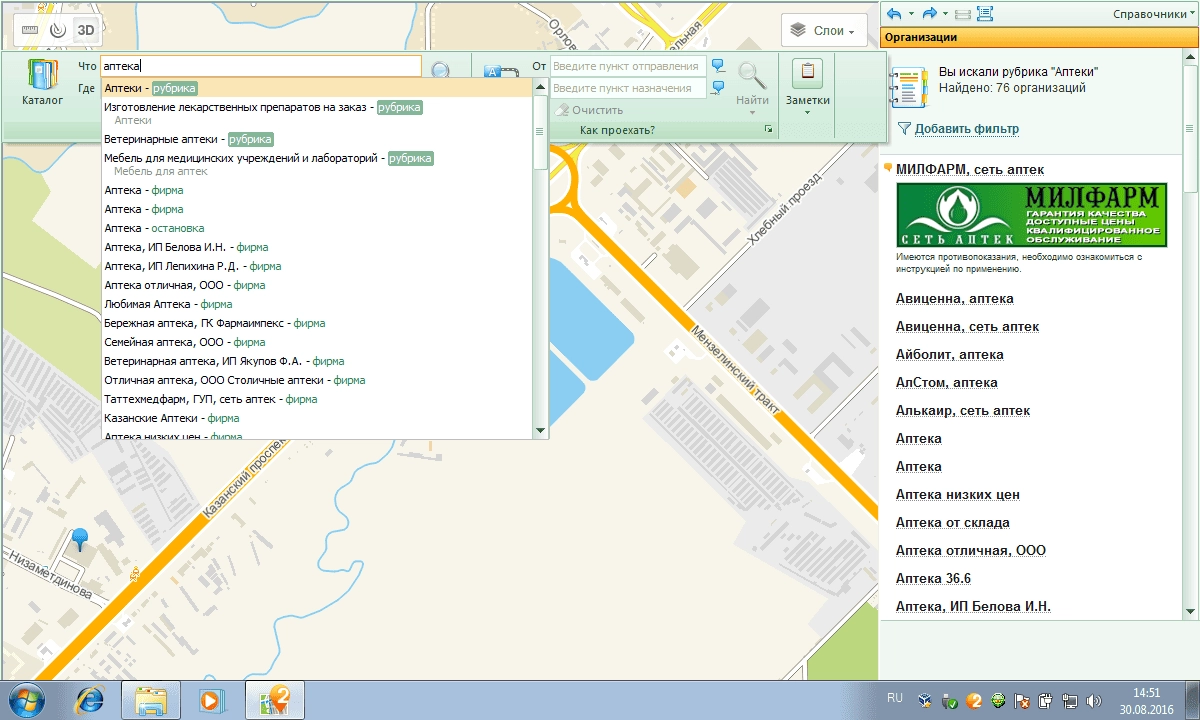Click the spiral radius tool icon
The width and height of the screenshot is (1200, 720).
(x=57, y=29)
